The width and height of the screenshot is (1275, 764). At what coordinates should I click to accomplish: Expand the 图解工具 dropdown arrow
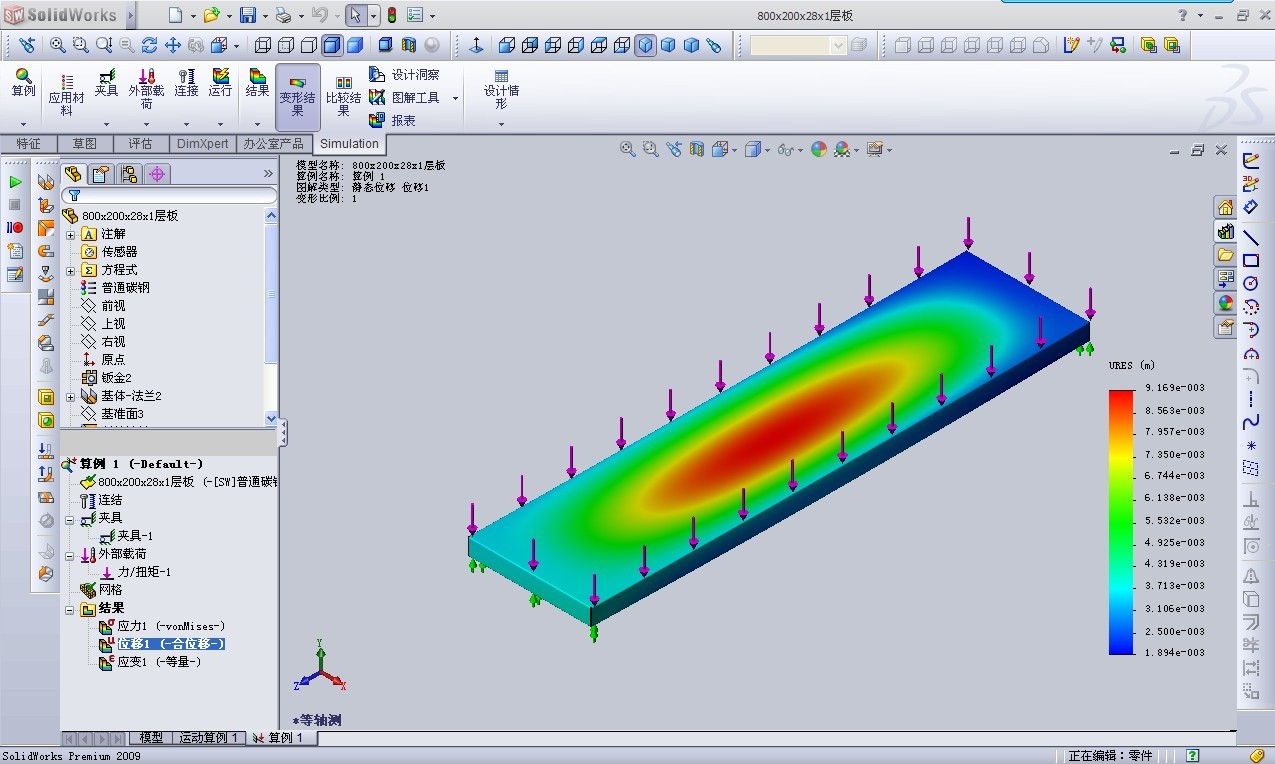point(455,98)
